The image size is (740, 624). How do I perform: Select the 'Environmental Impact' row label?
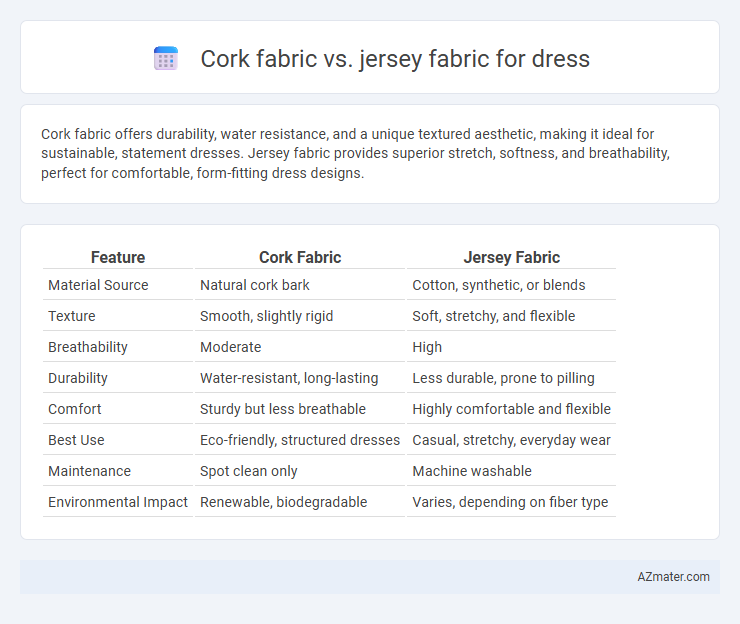point(118,502)
